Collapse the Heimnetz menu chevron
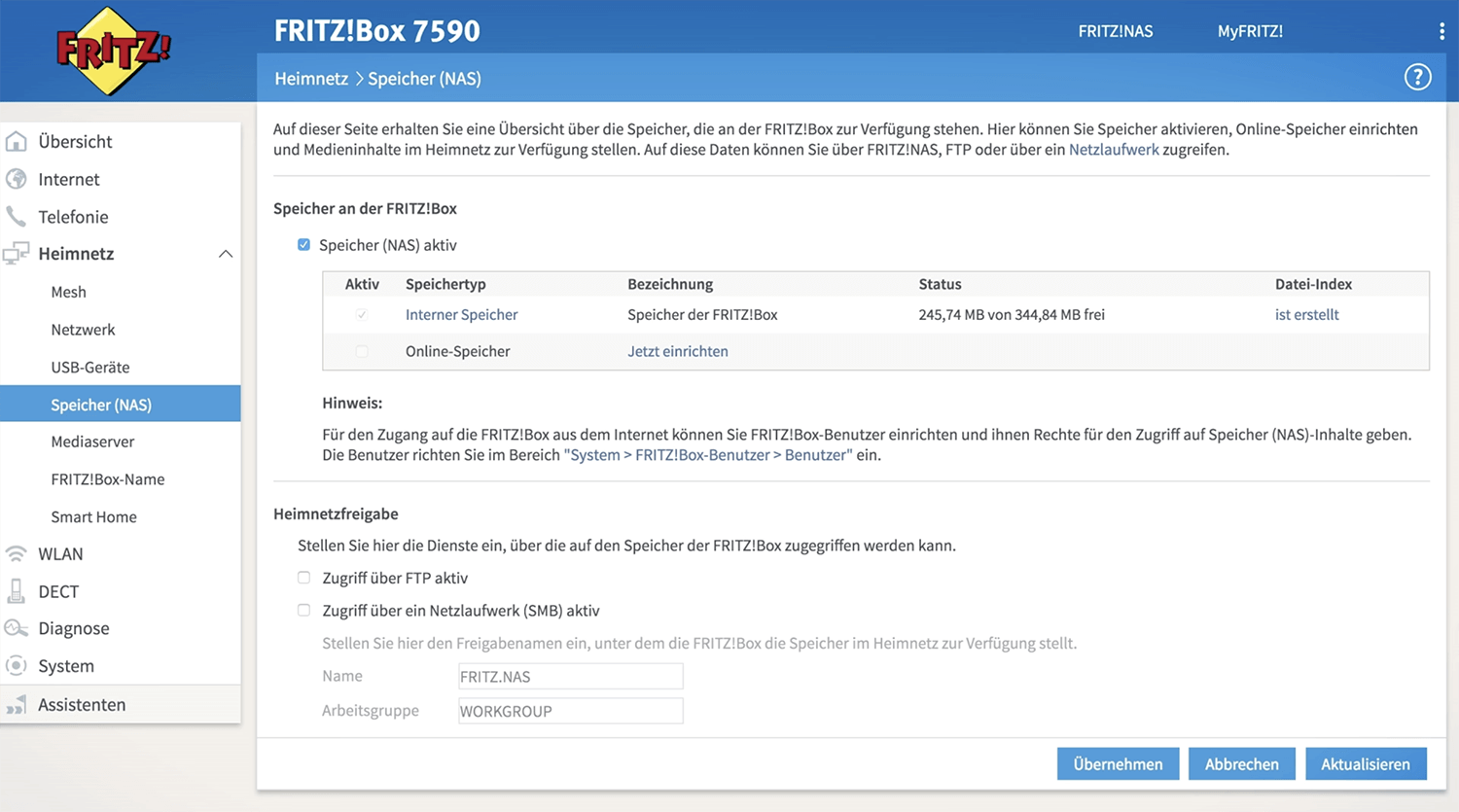The width and height of the screenshot is (1459, 812). 225,254
